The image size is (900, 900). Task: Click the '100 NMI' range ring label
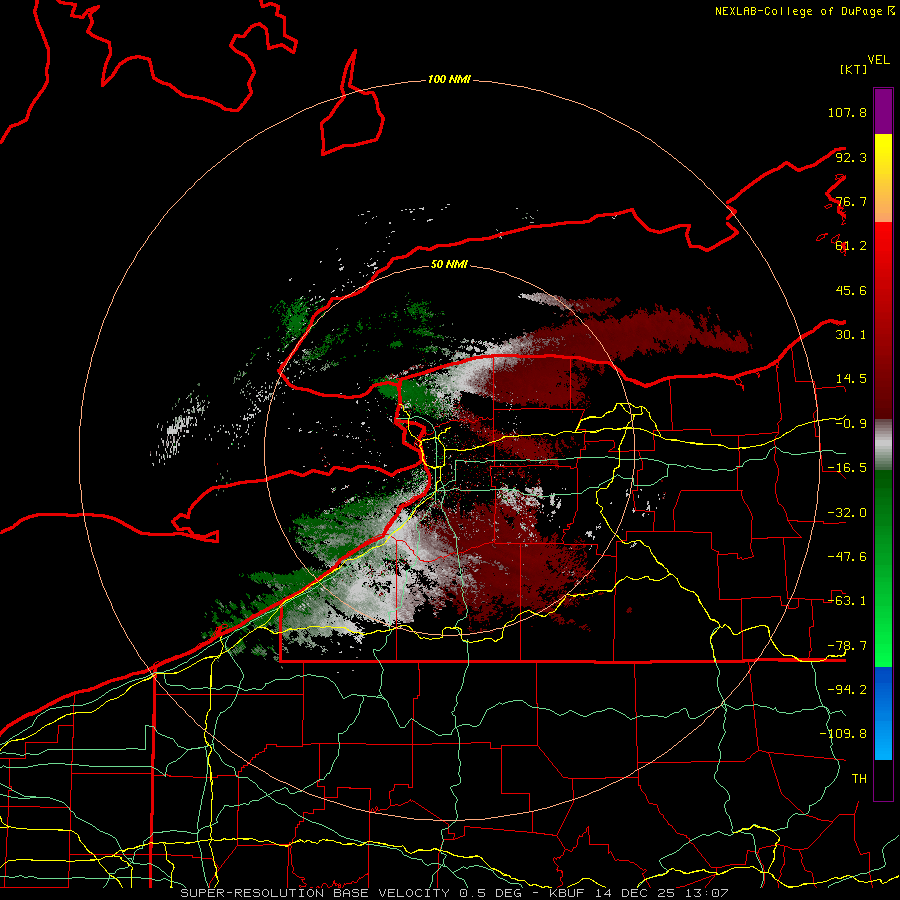449,79
